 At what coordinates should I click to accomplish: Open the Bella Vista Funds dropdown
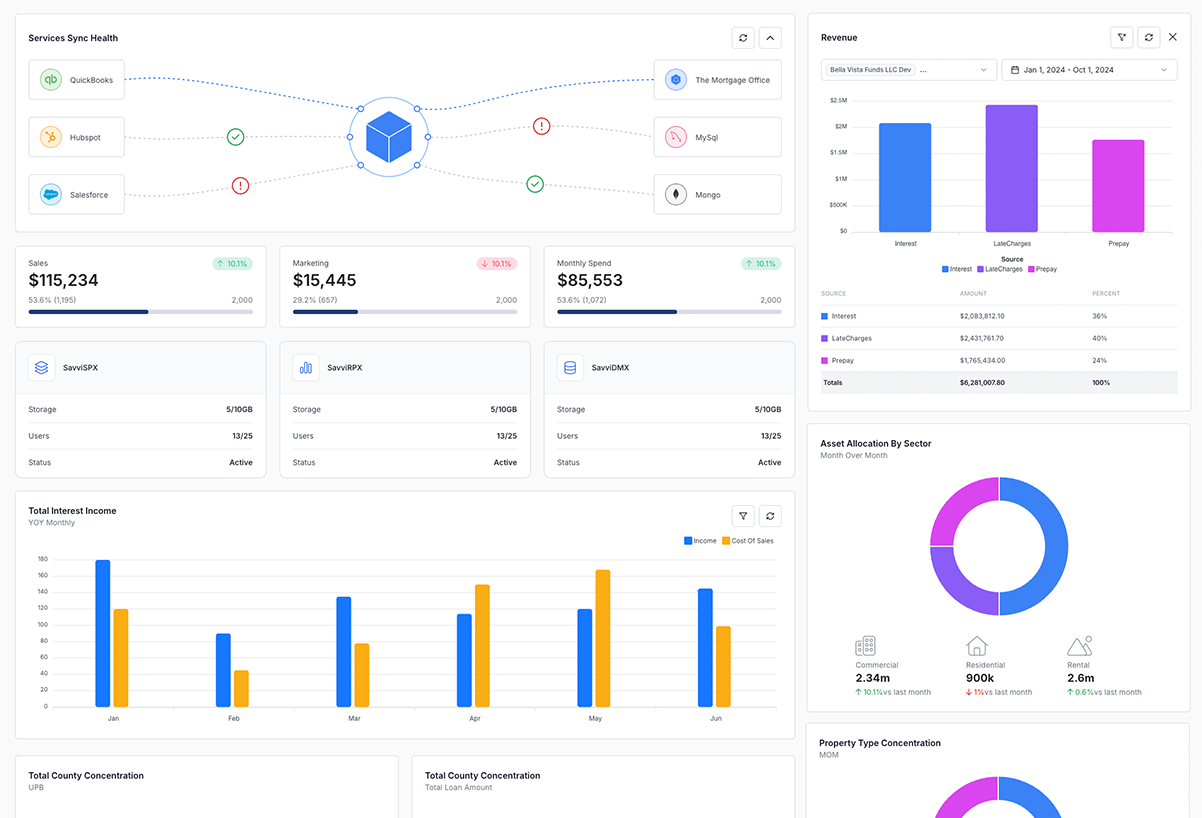tap(908, 70)
